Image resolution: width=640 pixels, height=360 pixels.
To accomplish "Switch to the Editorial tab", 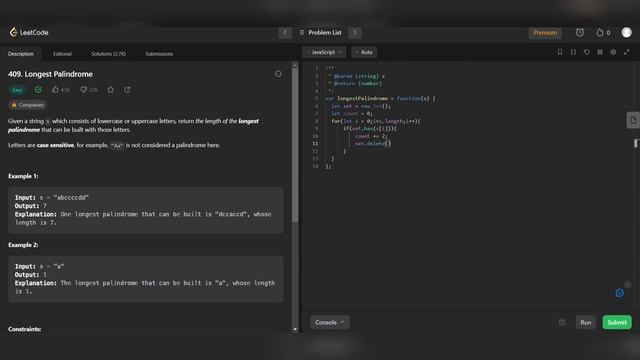I will [x=62, y=54].
